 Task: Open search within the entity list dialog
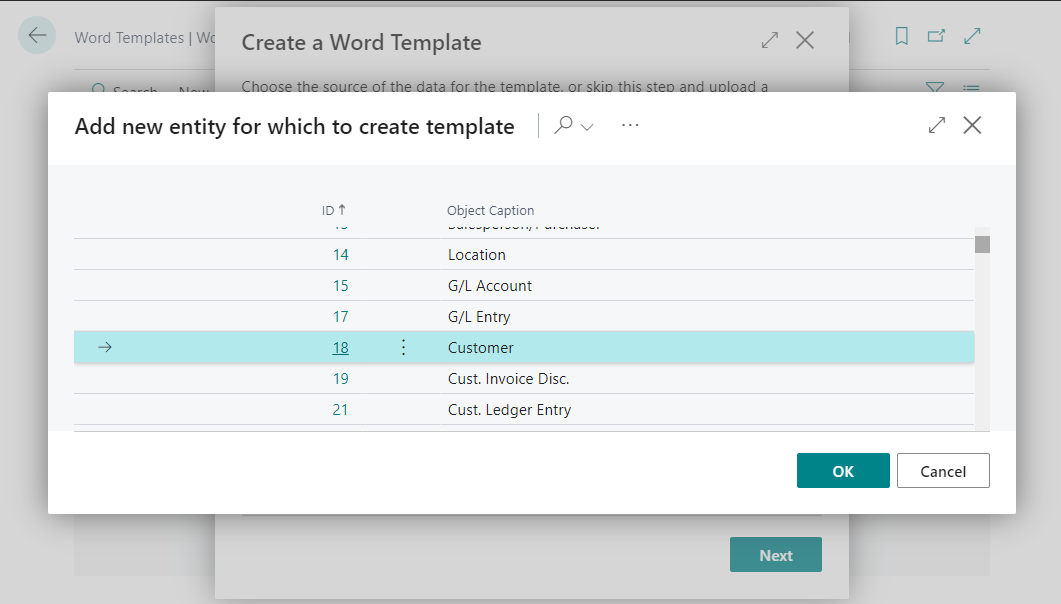(562, 126)
